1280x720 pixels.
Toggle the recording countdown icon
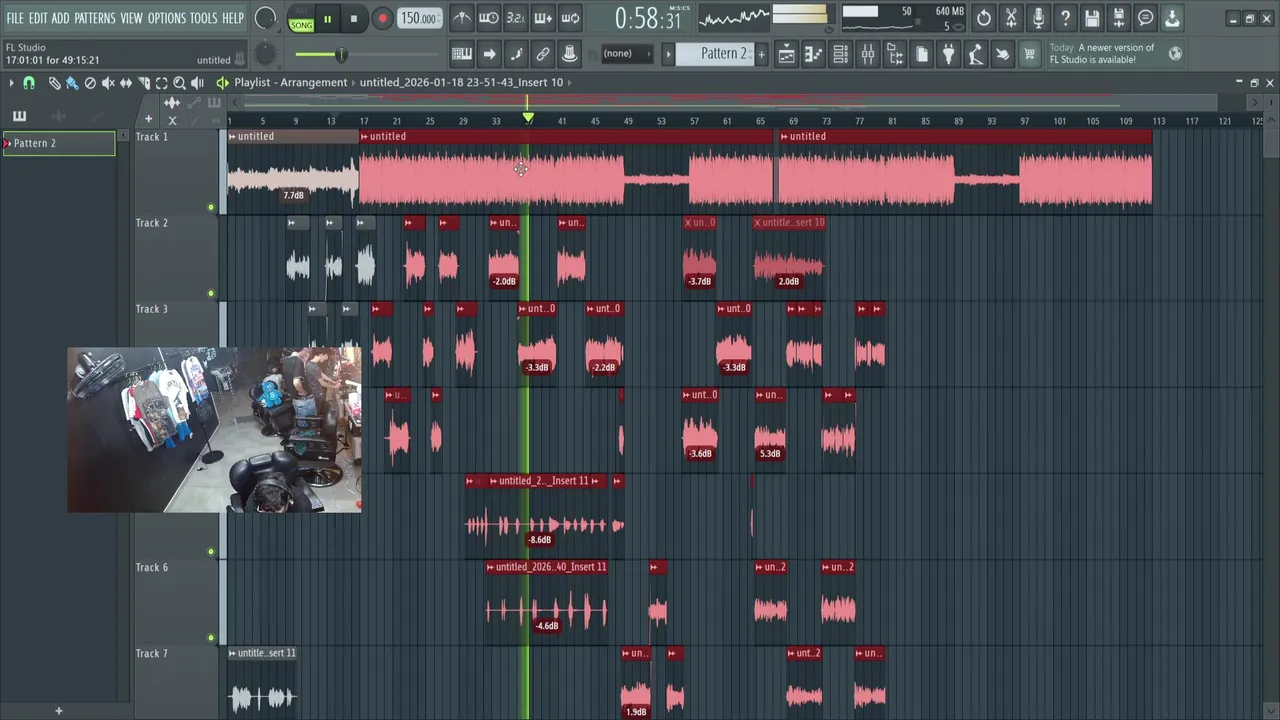(515, 18)
